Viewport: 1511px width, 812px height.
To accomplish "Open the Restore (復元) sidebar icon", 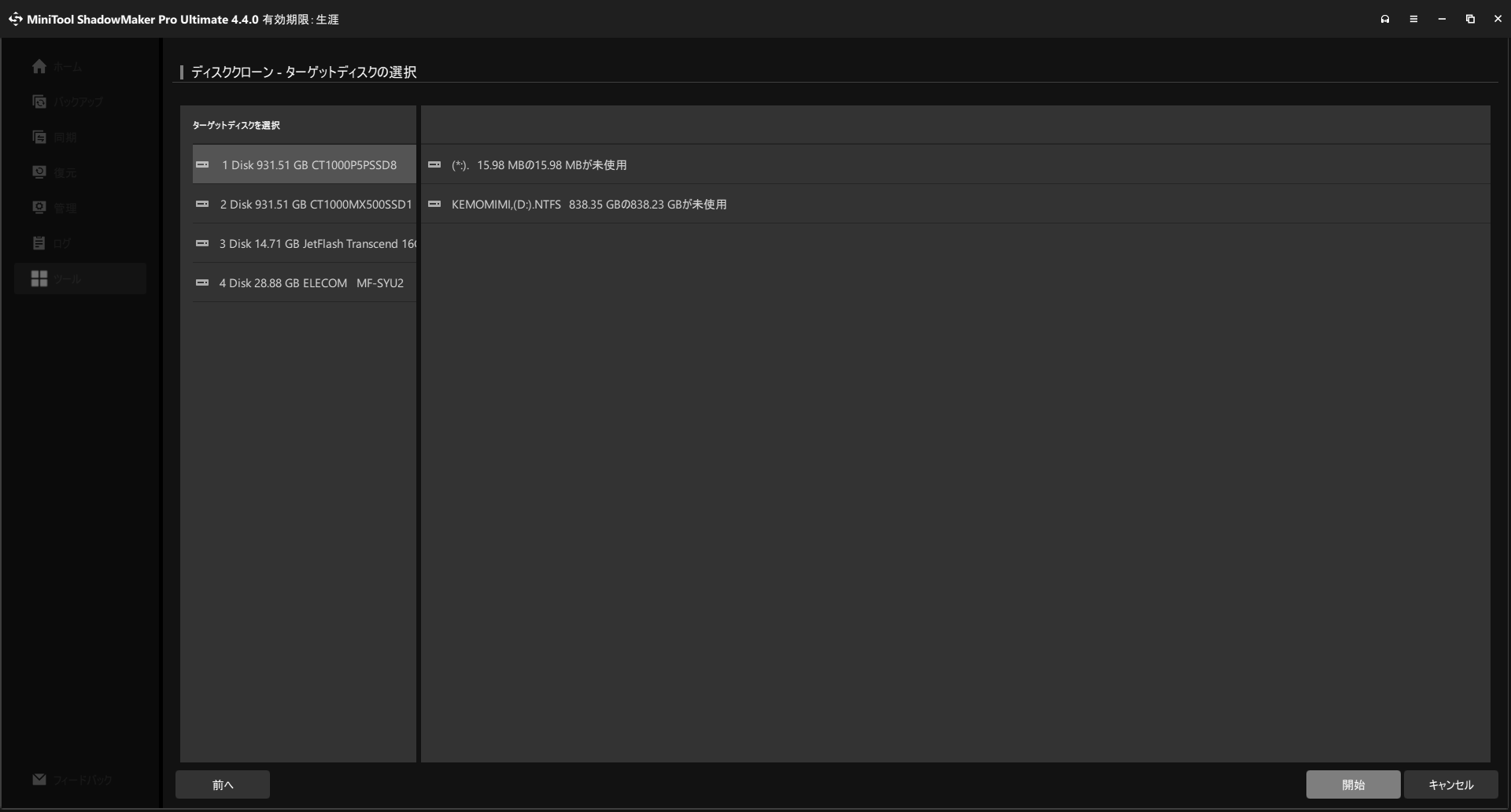I will click(39, 172).
